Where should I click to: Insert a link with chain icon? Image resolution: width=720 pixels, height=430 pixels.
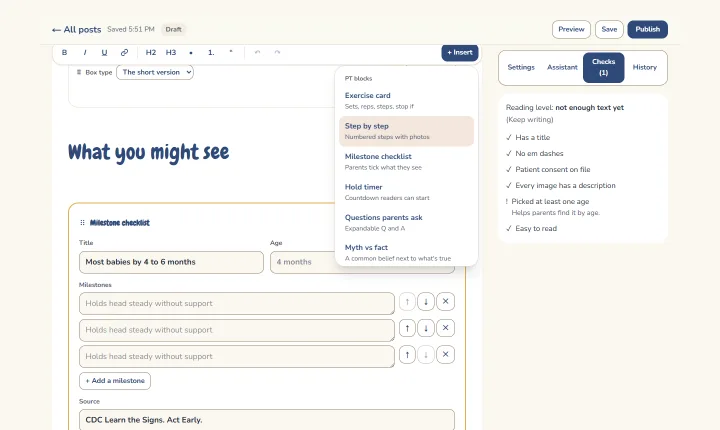click(124, 52)
